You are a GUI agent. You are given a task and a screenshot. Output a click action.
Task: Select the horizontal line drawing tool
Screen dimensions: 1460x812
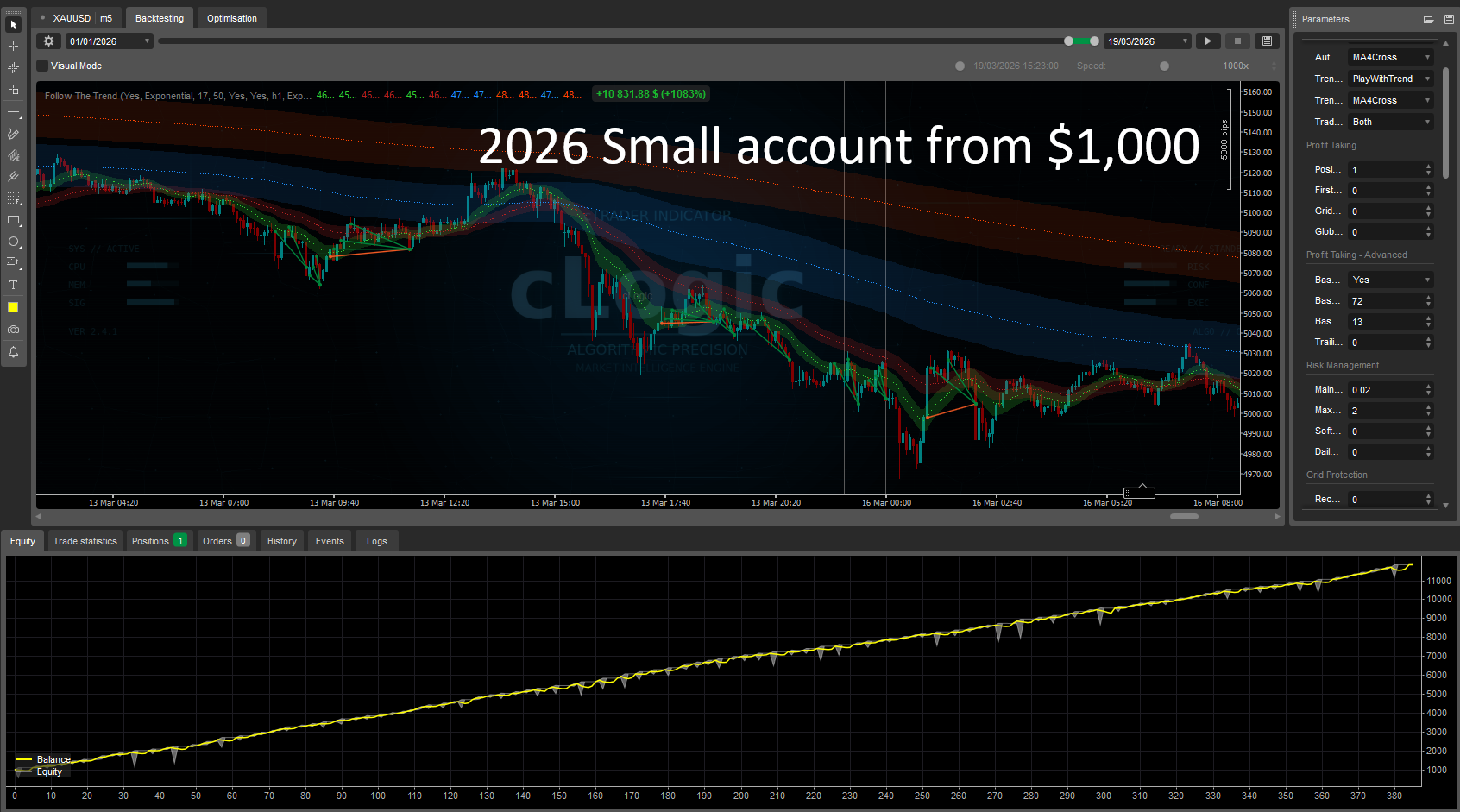[x=13, y=112]
